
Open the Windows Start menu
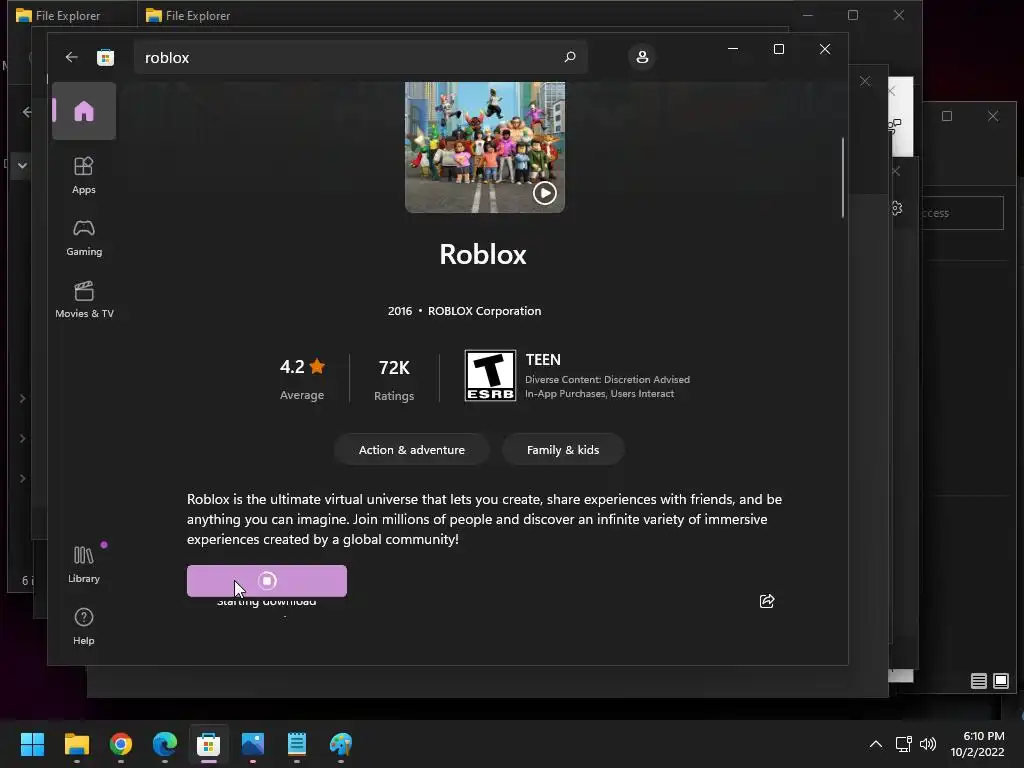[x=32, y=744]
